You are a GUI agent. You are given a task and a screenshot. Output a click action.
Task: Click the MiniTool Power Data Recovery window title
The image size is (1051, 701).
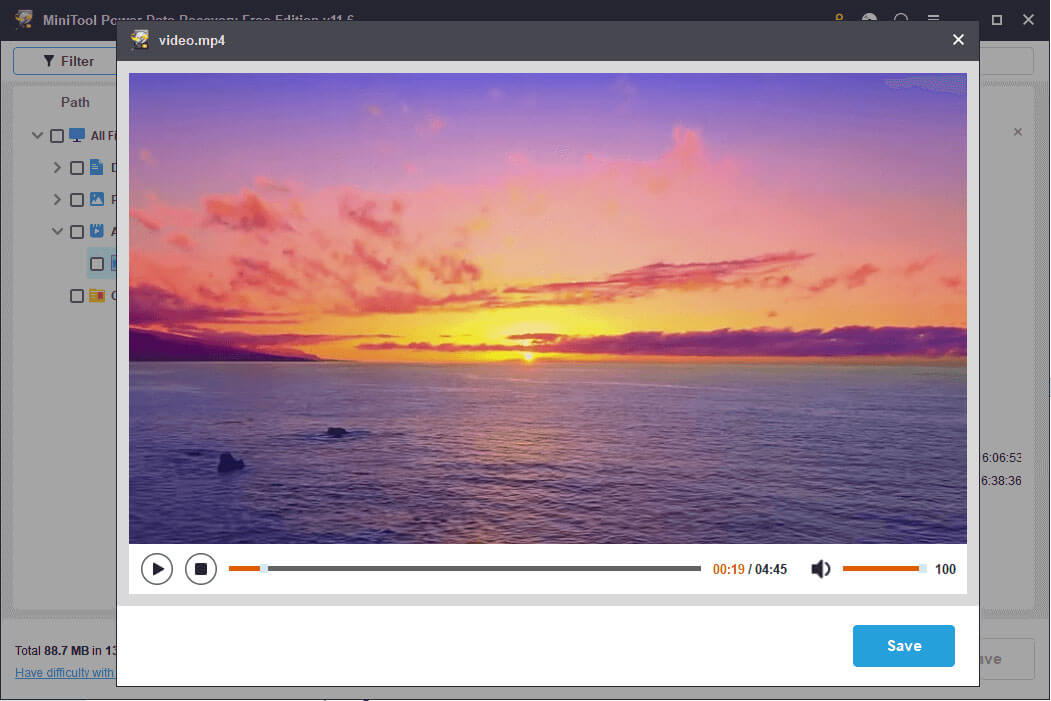pyautogui.click(x=198, y=19)
